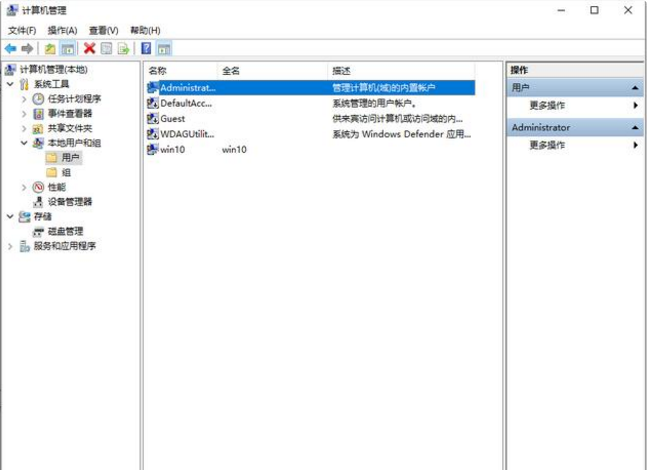Select the 组 folder in tree
The image size is (647, 470).
[x=66, y=172]
